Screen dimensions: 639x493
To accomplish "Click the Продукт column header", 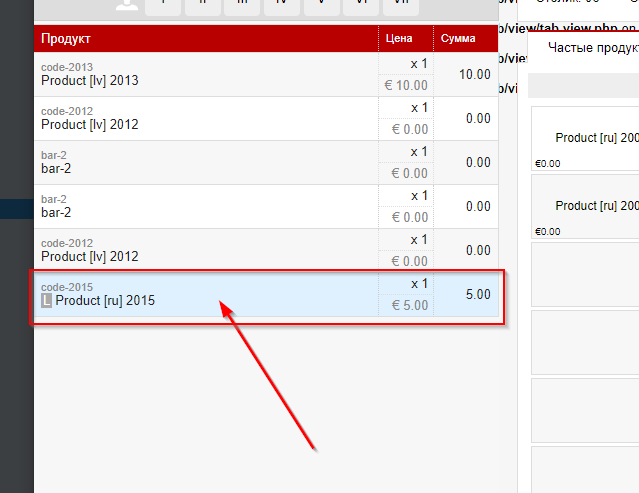I will [66, 39].
